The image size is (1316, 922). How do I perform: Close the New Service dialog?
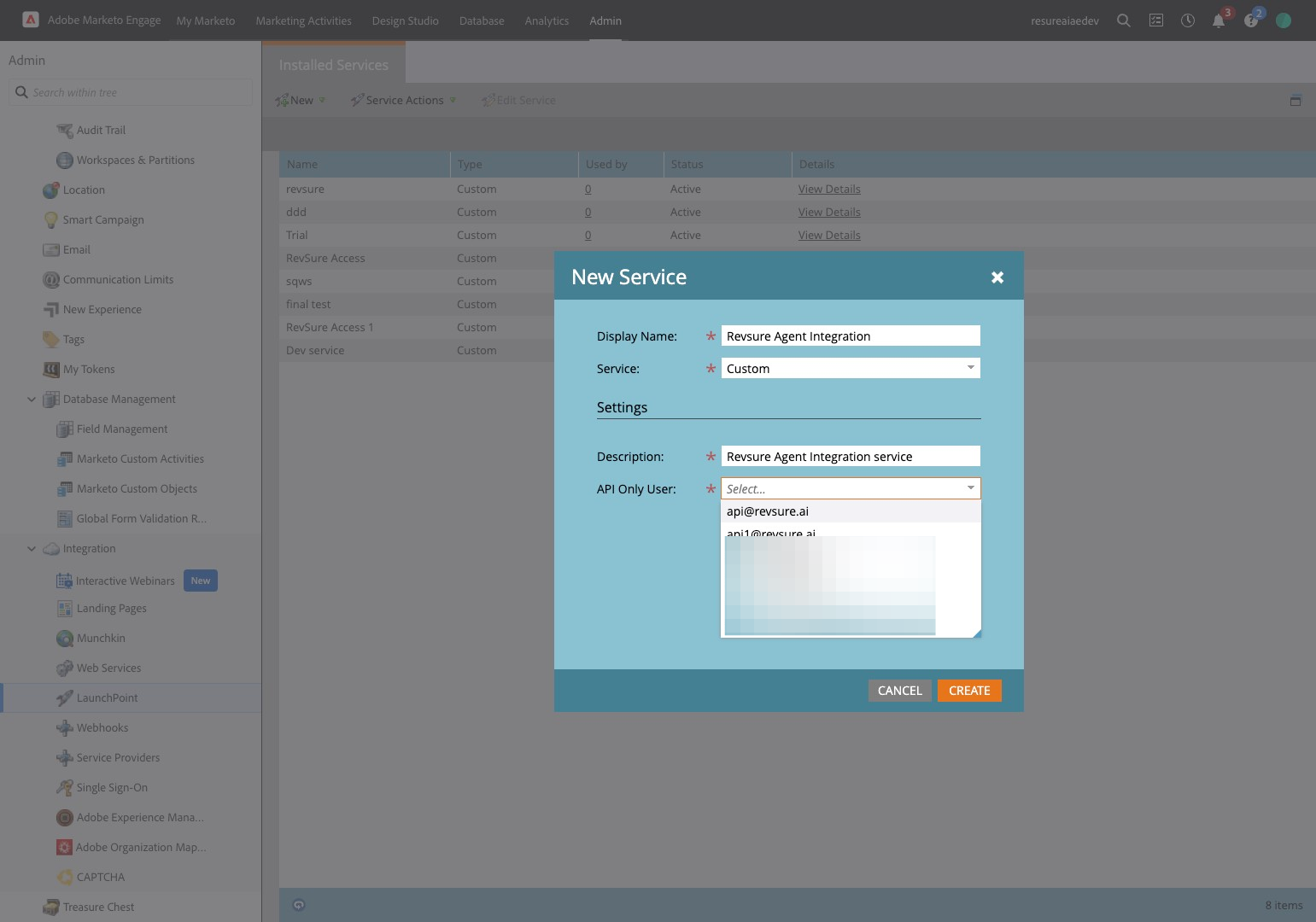pyautogui.click(x=997, y=277)
